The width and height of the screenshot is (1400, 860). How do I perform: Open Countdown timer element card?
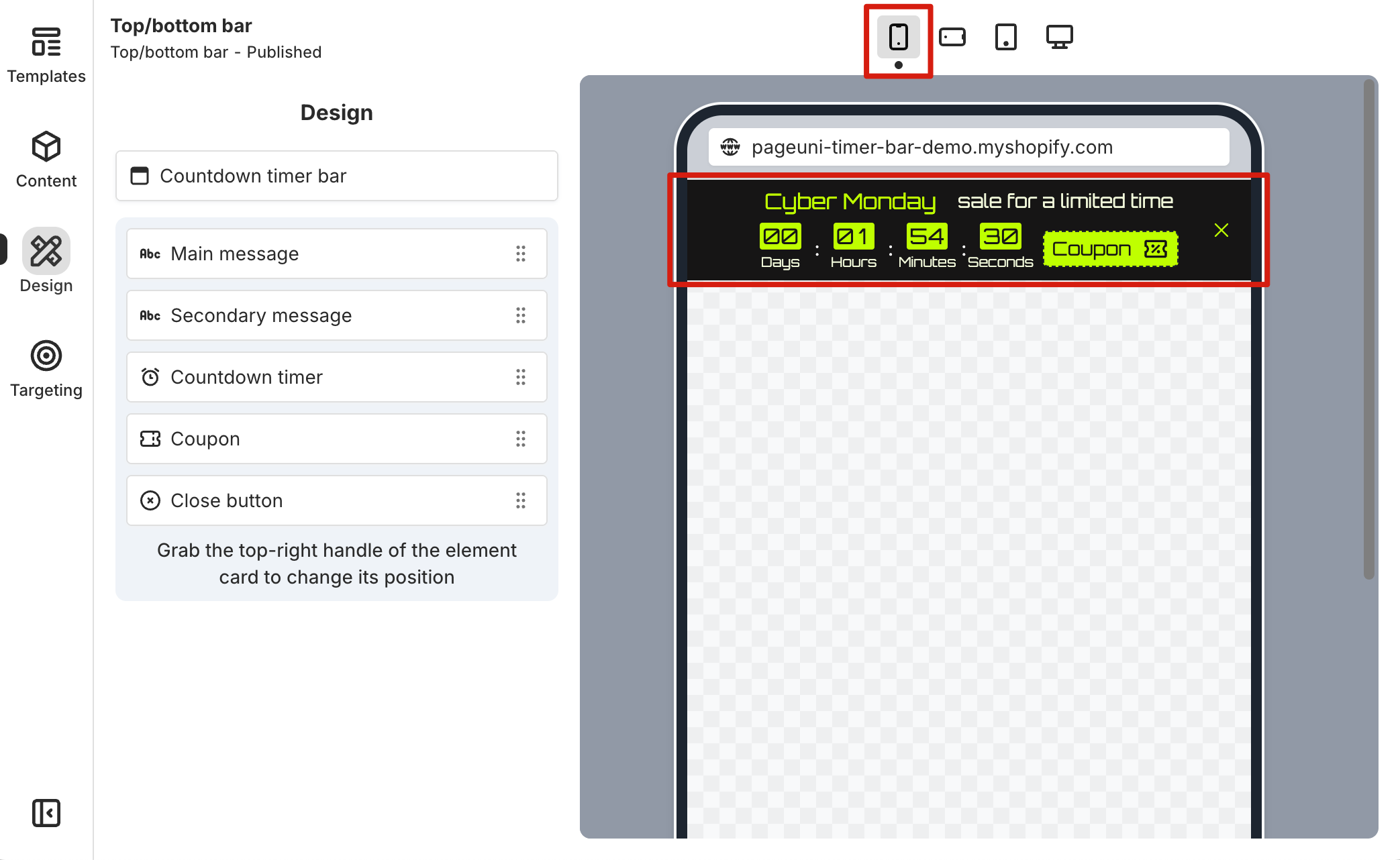pos(337,377)
